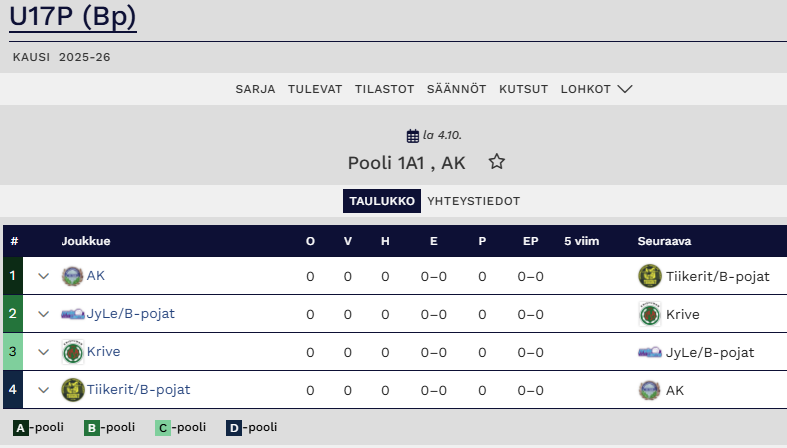The width and height of the screenshot is (787, 448).
Task: Open the Lohkot dropdown menu
Action: (596, 89)
